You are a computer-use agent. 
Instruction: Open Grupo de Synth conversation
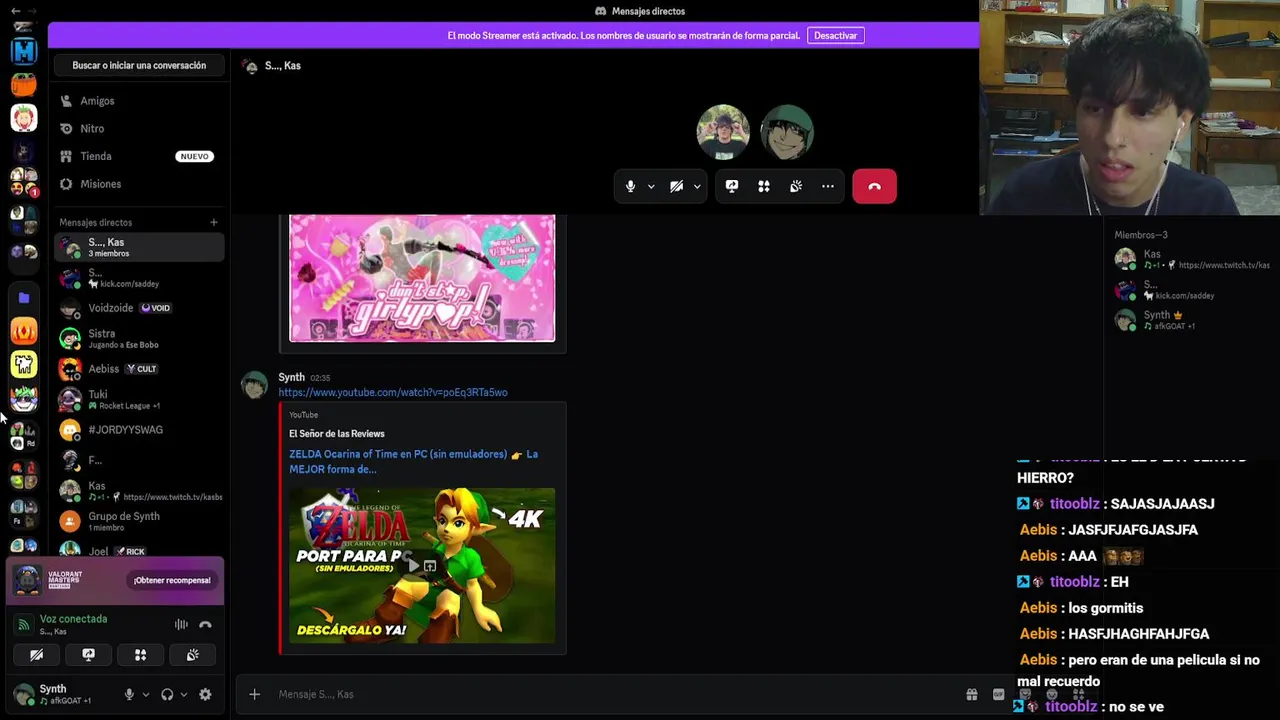click(x=139, y=520)
